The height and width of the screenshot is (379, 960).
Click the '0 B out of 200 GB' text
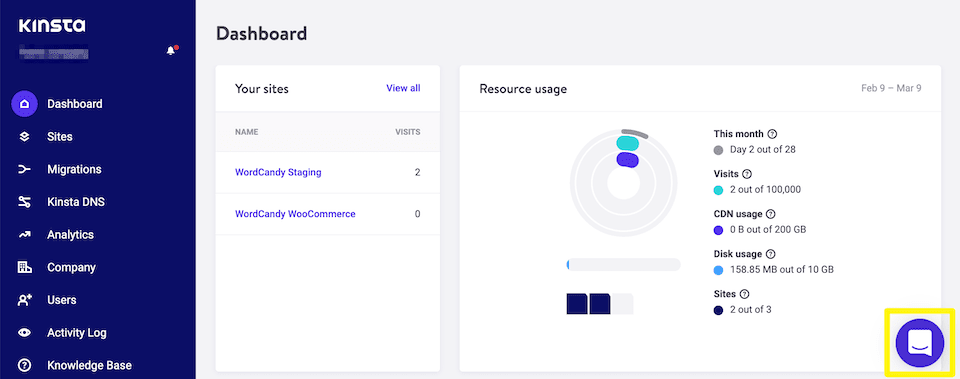point(768,230)
